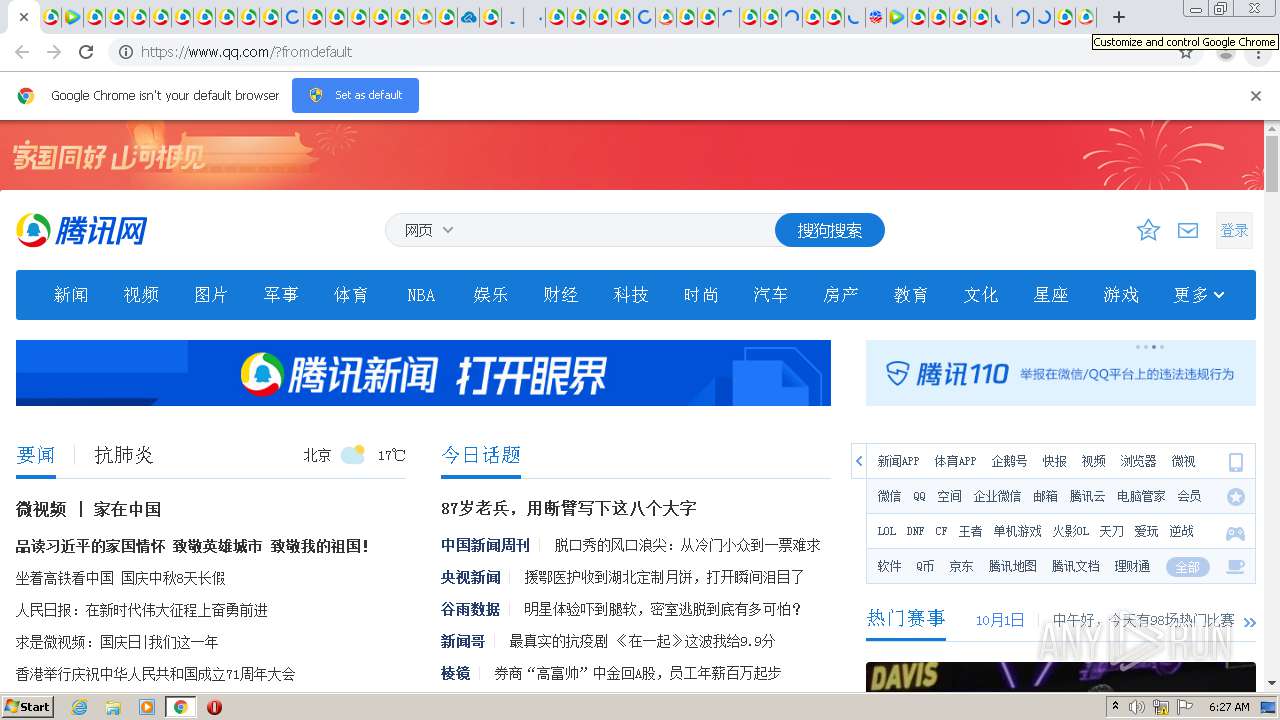Collapse the apps panel with the left chevron

(859, 462)
